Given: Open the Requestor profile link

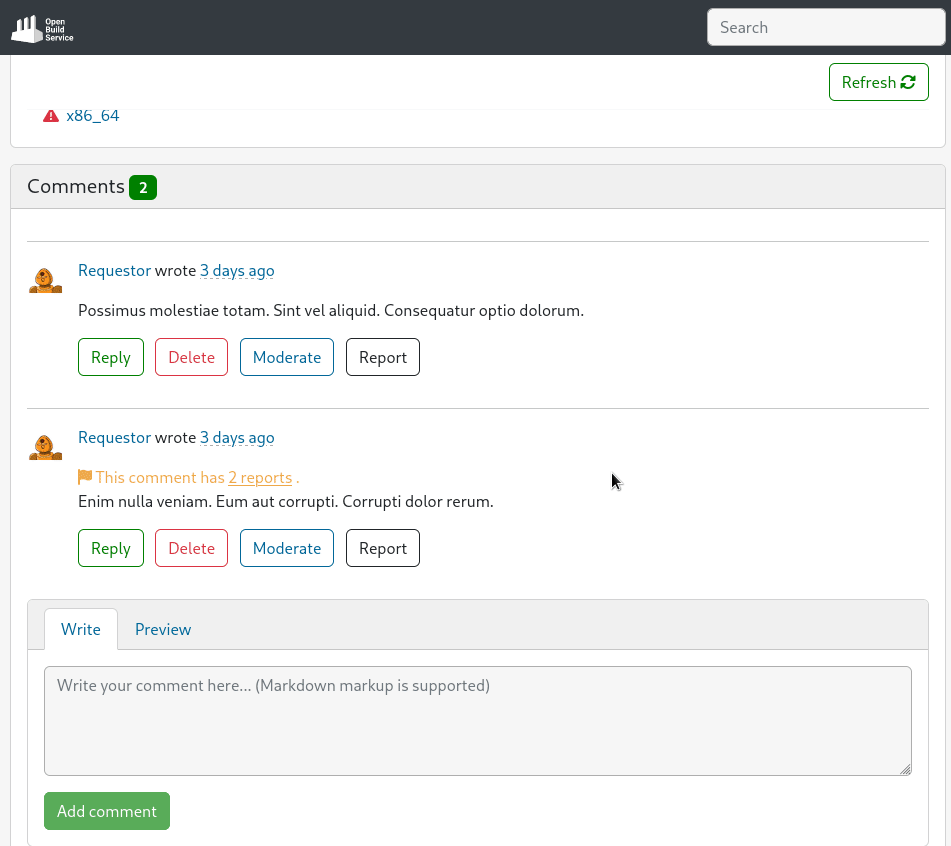Looking at the screenshot, I should pos(114,270).
